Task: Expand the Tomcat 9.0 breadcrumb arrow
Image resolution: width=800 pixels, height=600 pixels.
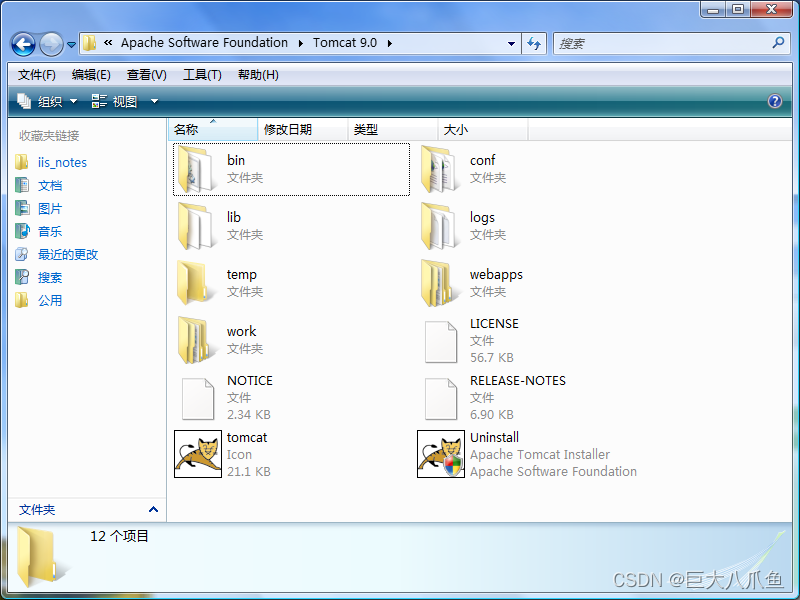Action: tap(390, 43)
